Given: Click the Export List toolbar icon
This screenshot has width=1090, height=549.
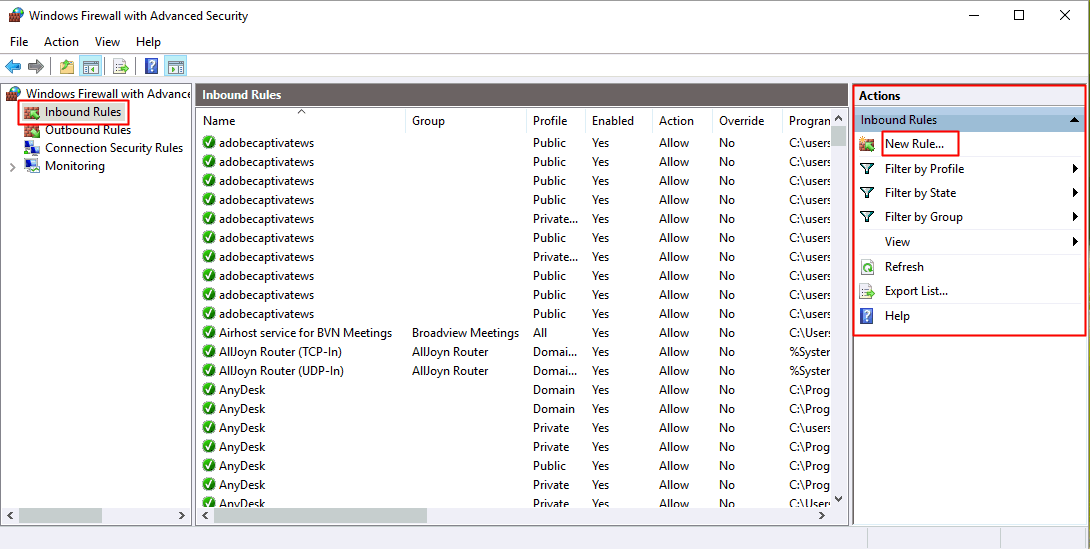Looking at the screenshot, I should point(121,67).
